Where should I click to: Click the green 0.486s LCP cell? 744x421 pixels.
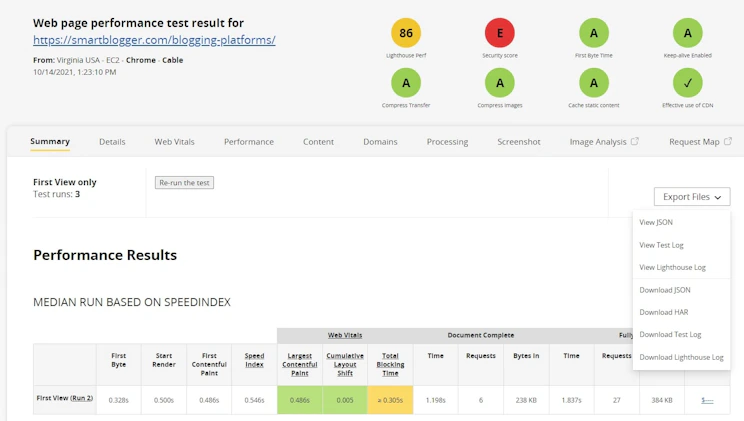click(x=299, y=400)
